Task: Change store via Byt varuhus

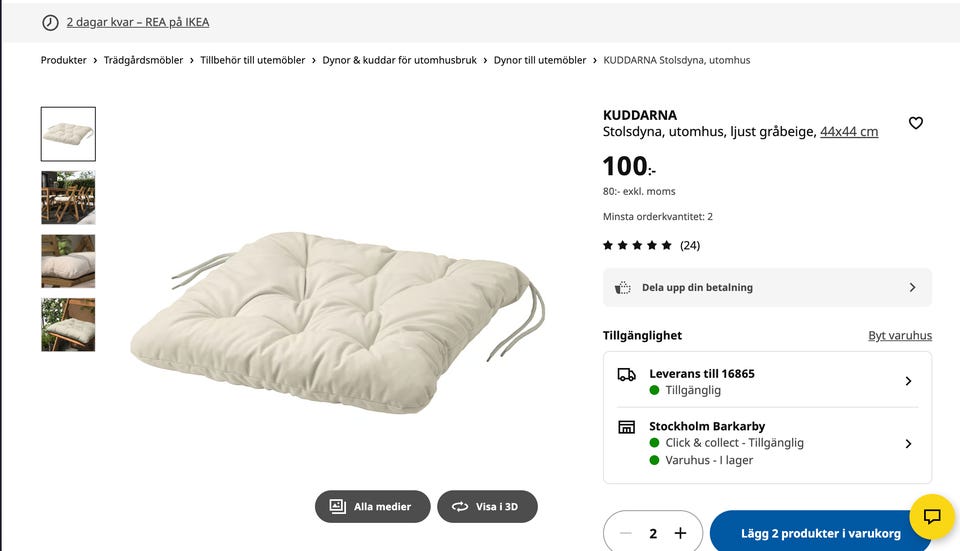Action: (x=899, y=336)
